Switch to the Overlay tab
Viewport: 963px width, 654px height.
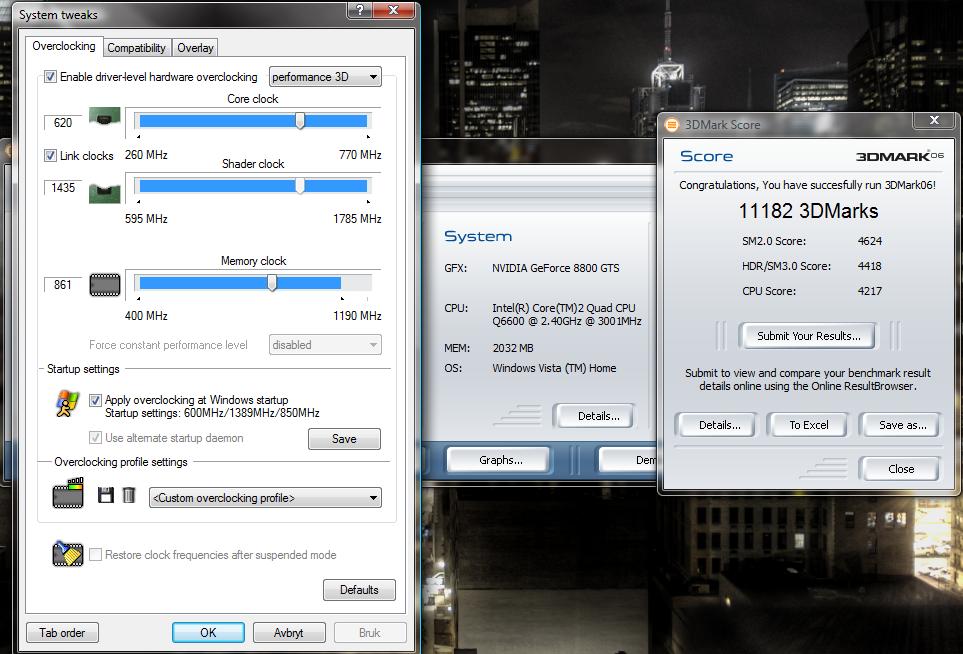[195, 48]
